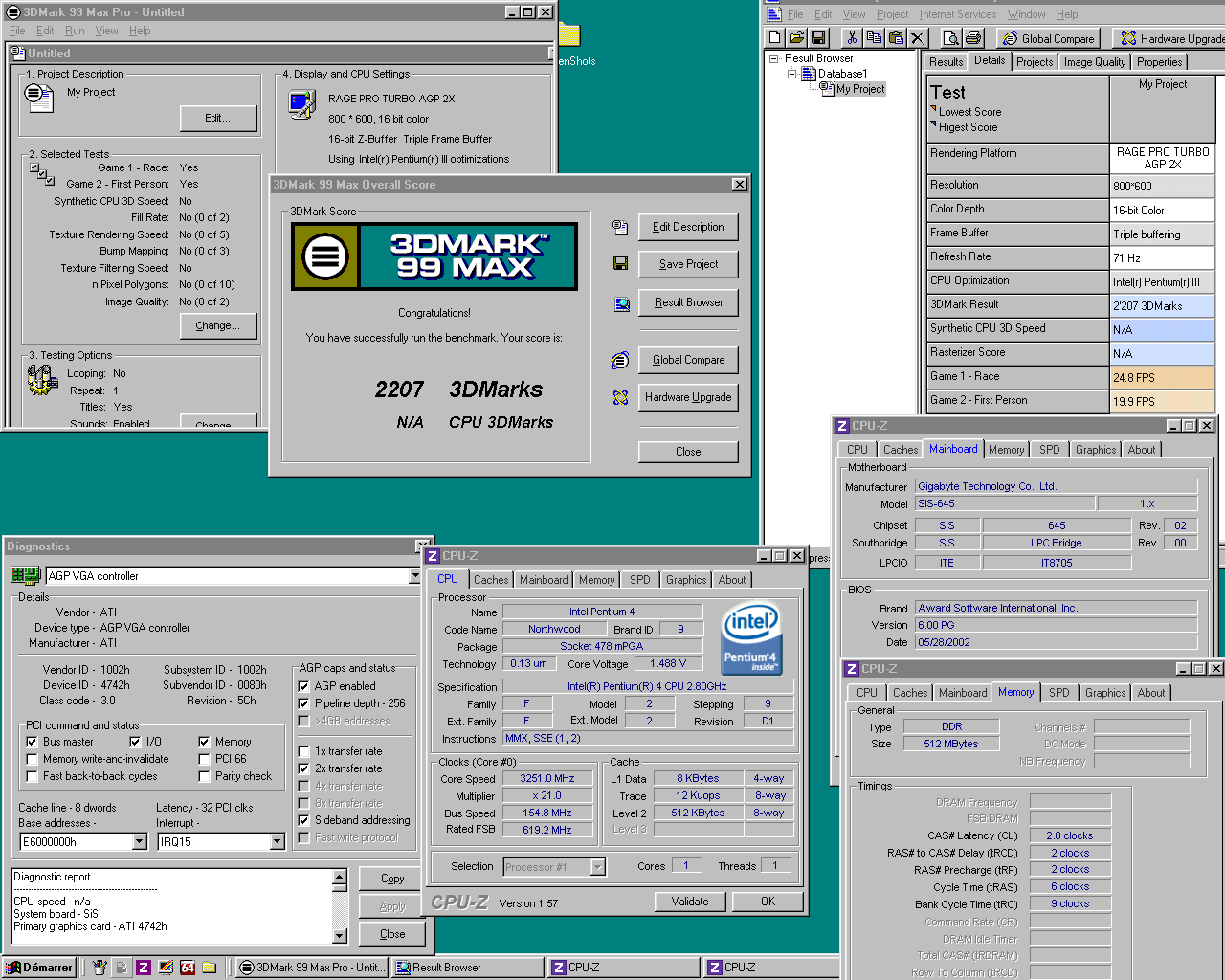This screenshot has height=980, width=1225.
Task: Open the Interrupt IRQ15 dropdown
Action: (x=277, y=841)
